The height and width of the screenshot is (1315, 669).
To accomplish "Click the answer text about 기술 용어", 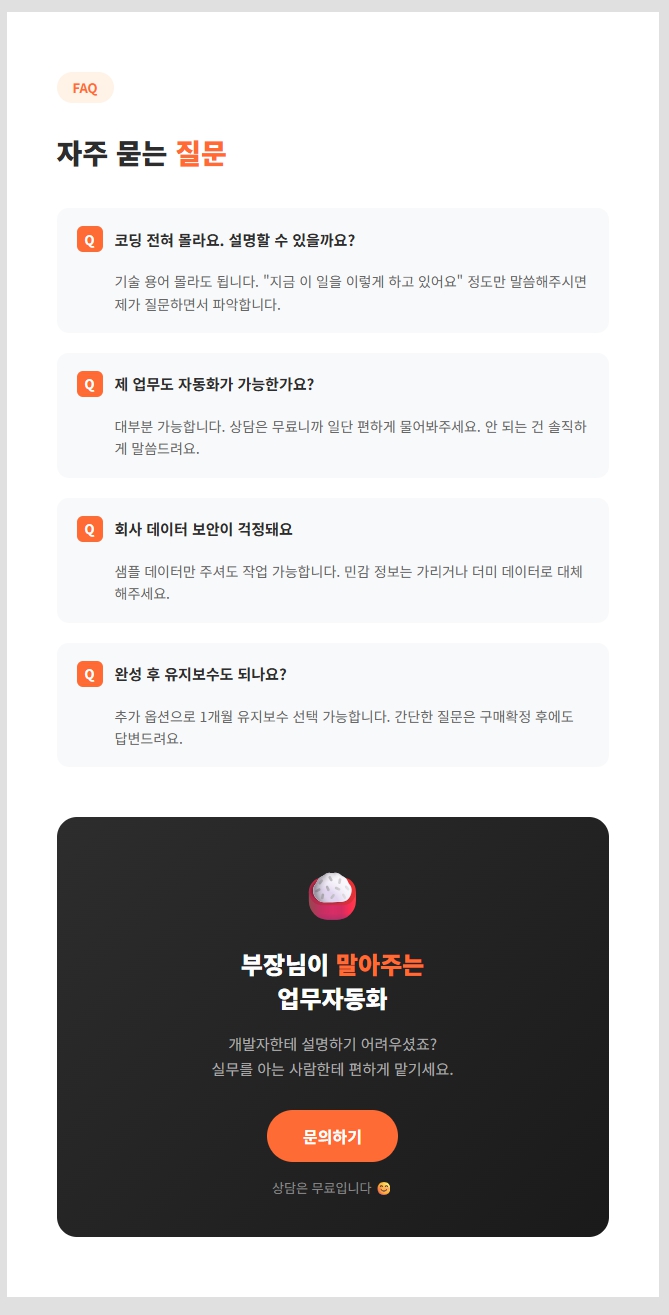I will (x=350, y=292).
